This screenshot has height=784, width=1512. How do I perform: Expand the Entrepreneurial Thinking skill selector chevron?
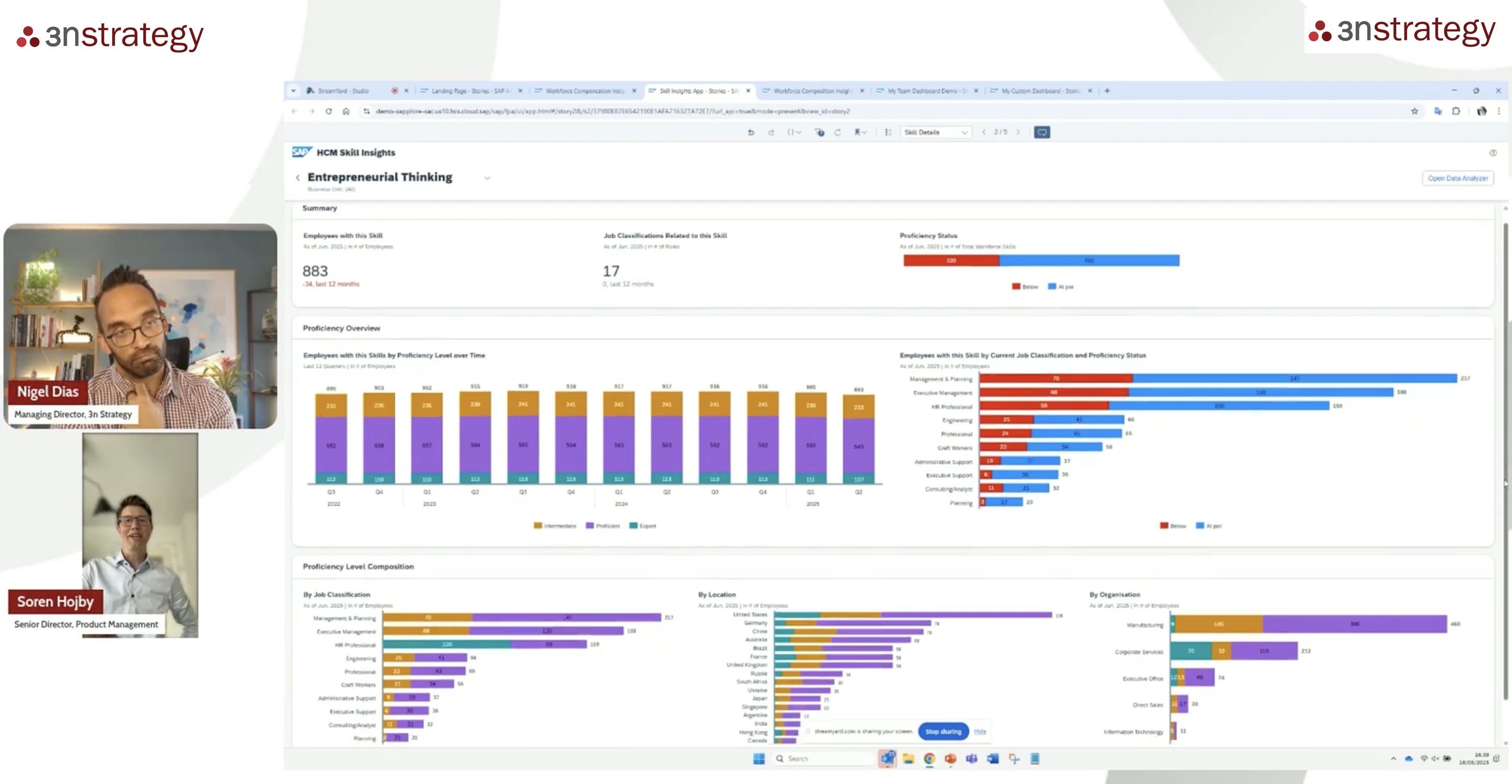487,178
